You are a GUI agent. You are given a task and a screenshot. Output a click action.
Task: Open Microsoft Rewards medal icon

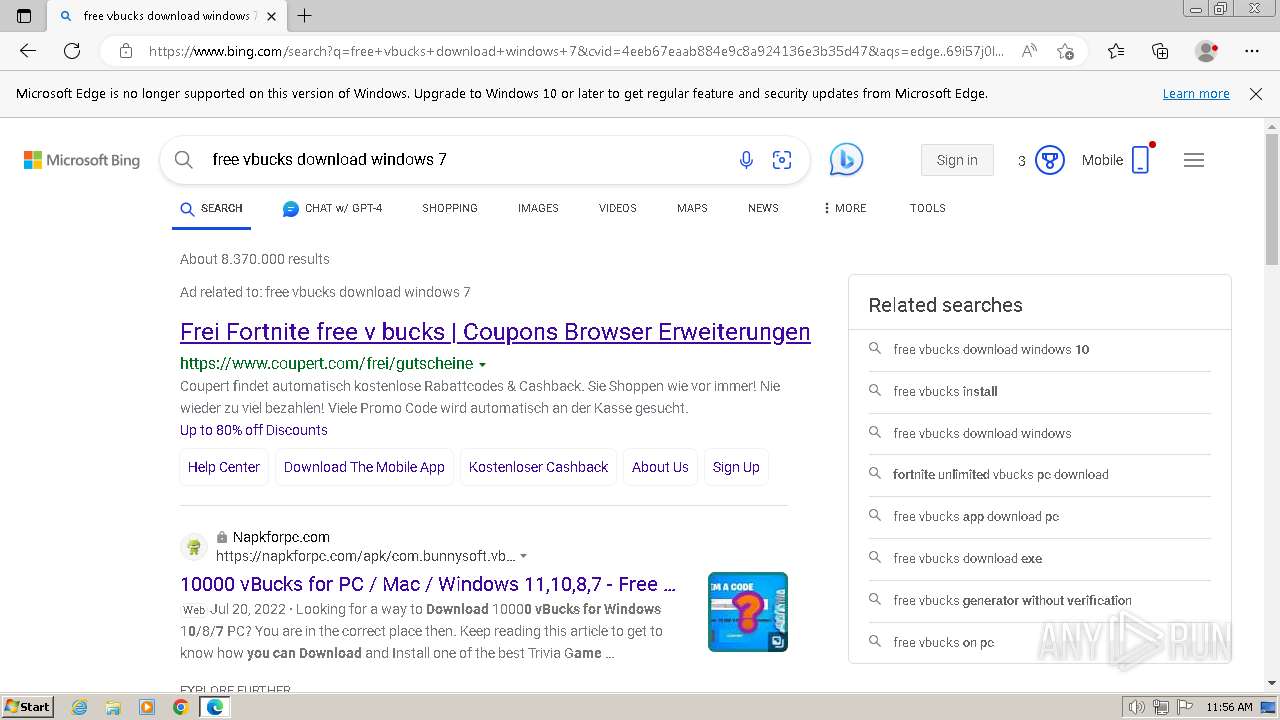pyautogui.click(x=1049, y=160)
